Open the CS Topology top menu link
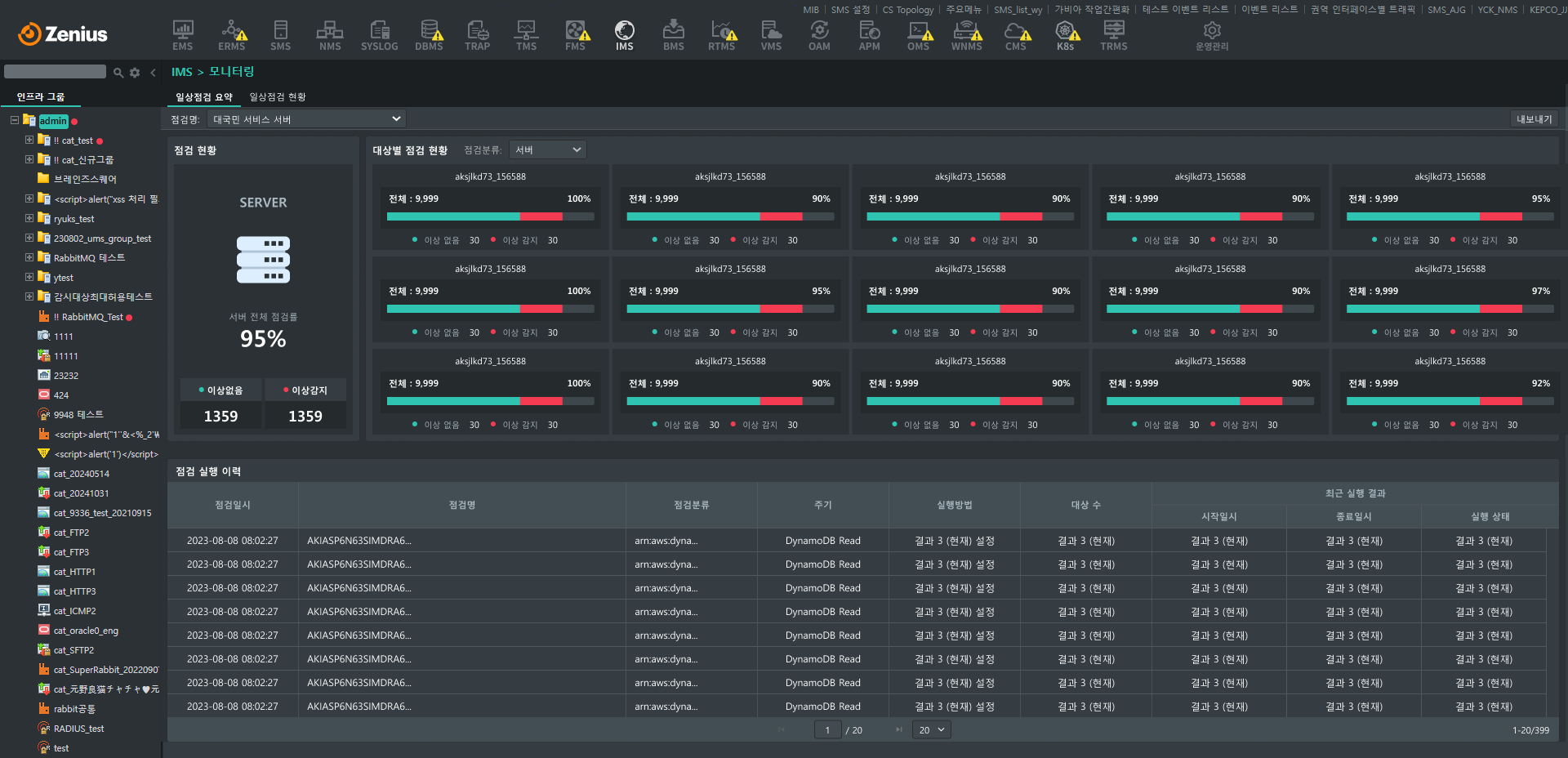The image size is (1568, 758). (908, 10)
